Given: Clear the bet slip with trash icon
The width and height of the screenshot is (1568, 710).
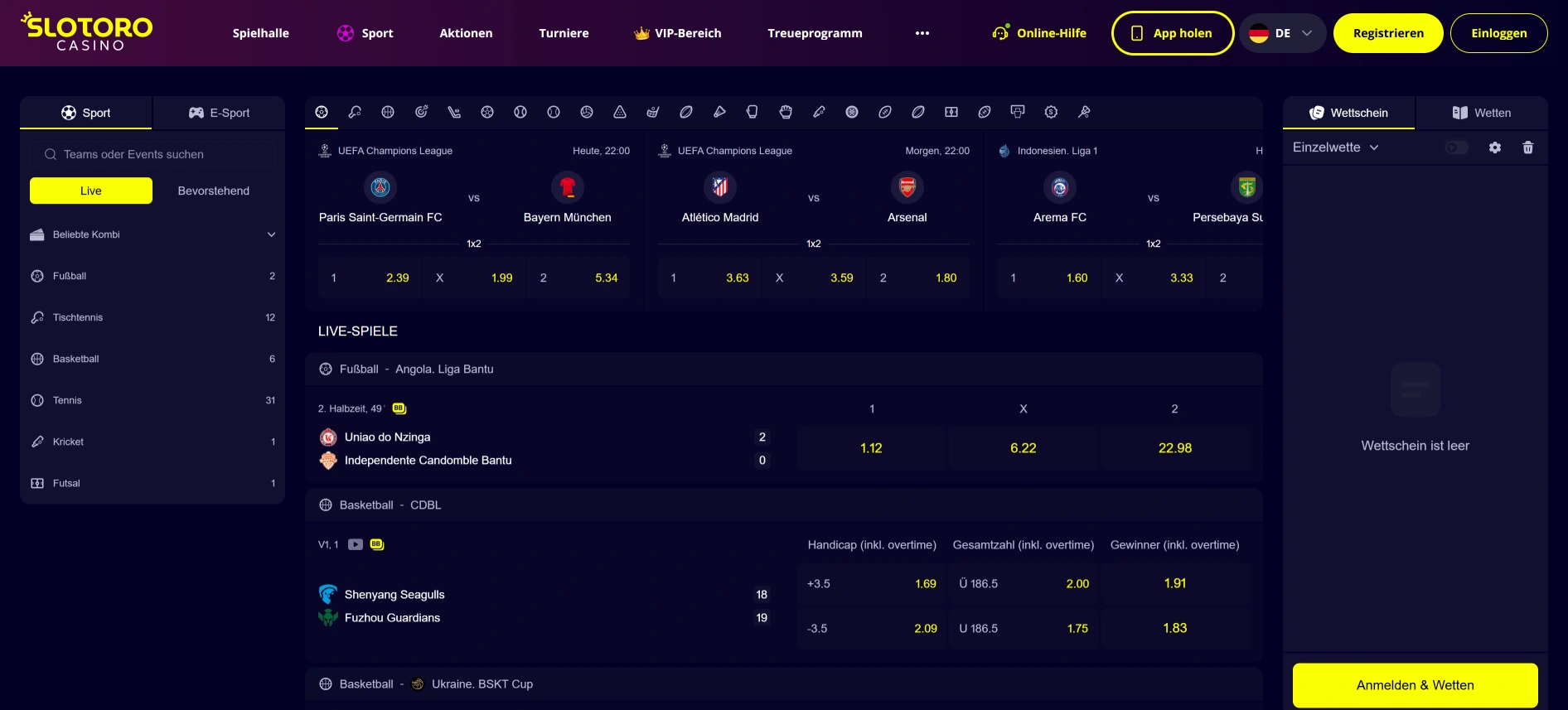Looking at the screenshot, I should pyautogui.click(x=1528, y=147).
